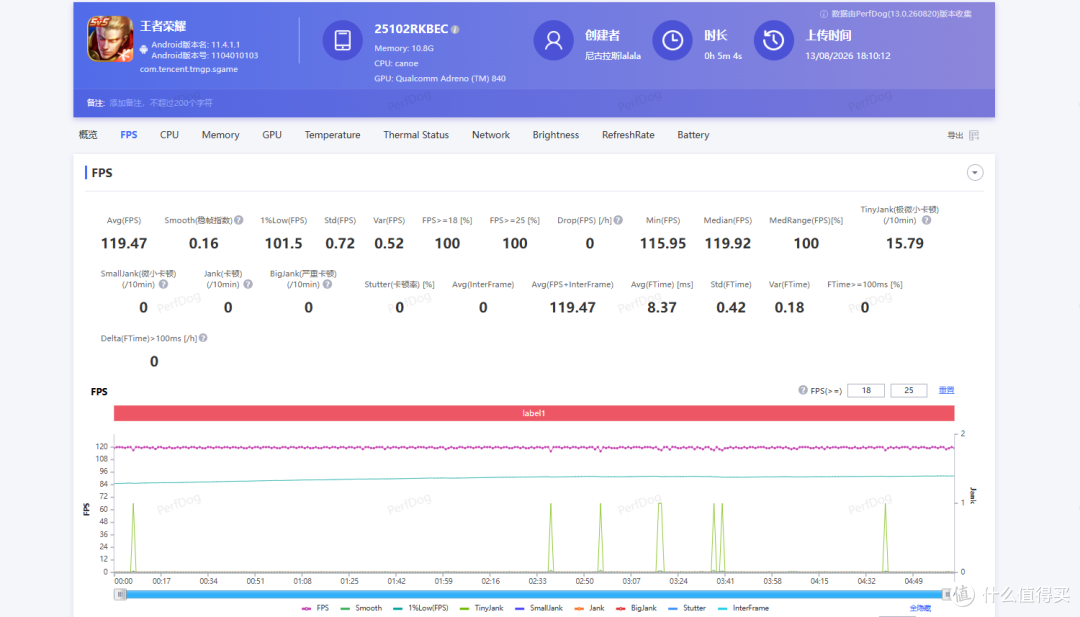Click the package name com.tencent.tmgp.sgame
1080x617 pixels.
click(189, 69)
